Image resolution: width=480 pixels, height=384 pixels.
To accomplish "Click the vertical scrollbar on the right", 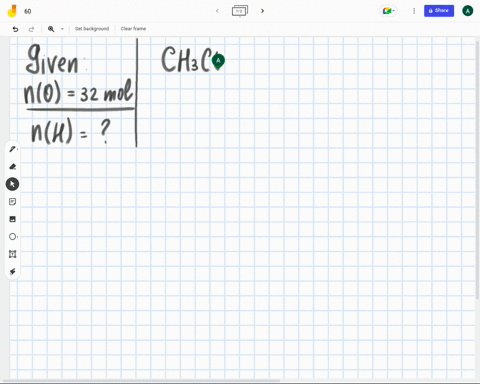I will click(478, 170).
